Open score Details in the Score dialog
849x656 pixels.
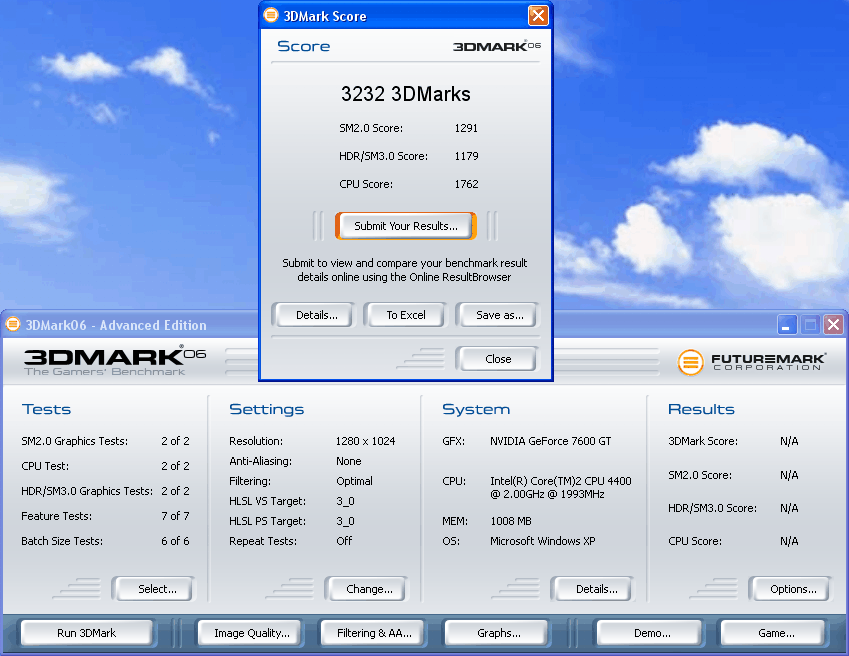pos(316,315)
